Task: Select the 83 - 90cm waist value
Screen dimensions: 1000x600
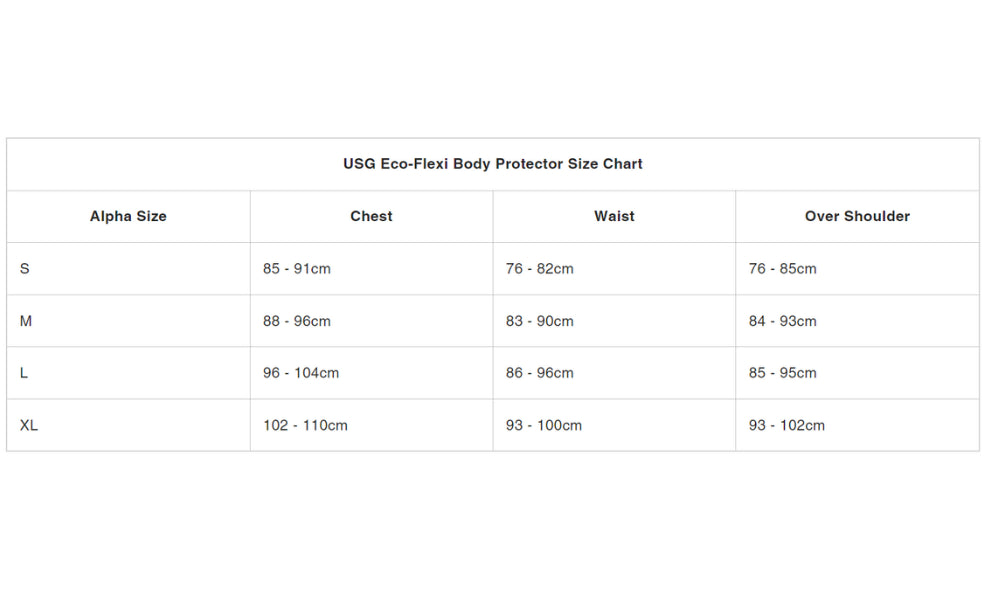Action: click(539, 321)
